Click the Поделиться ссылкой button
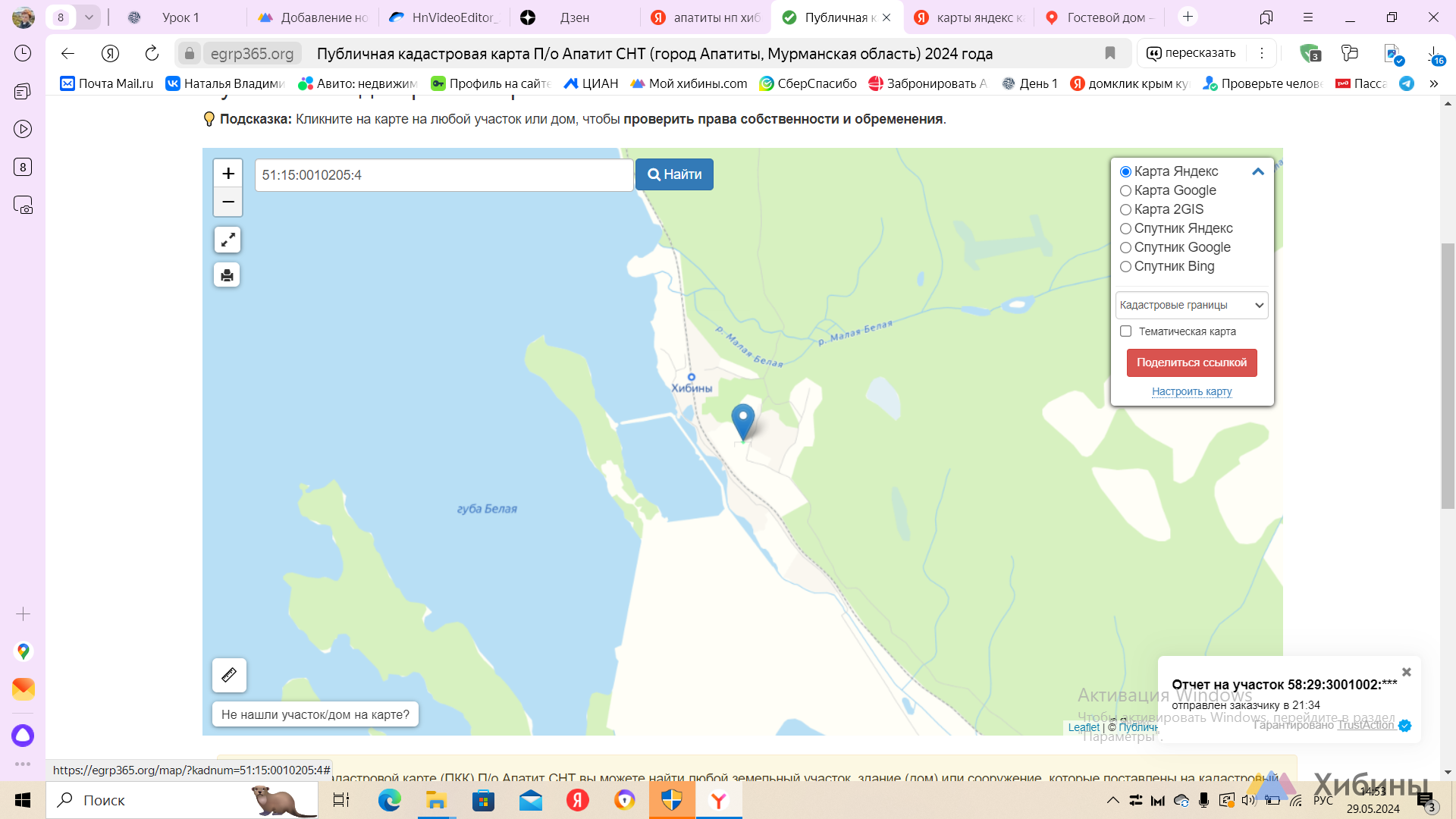 point(1192,362)
